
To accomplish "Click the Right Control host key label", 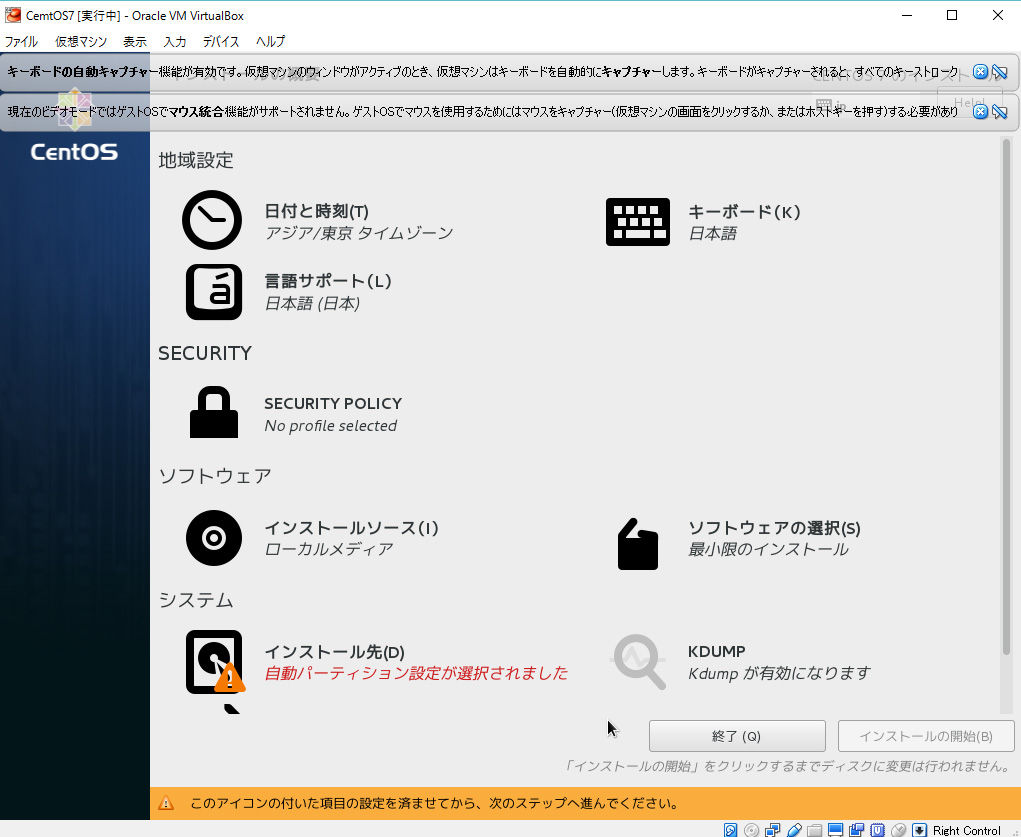I will [x=967, y=830].
